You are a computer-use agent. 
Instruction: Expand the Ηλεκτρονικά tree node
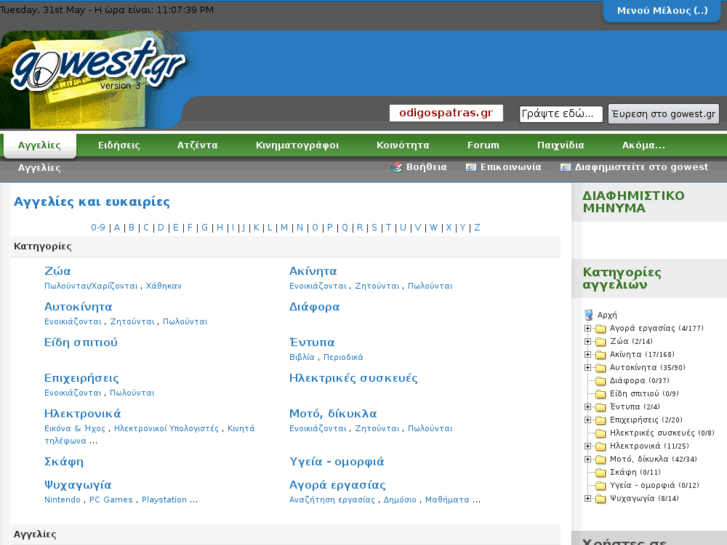pos(587,446)
